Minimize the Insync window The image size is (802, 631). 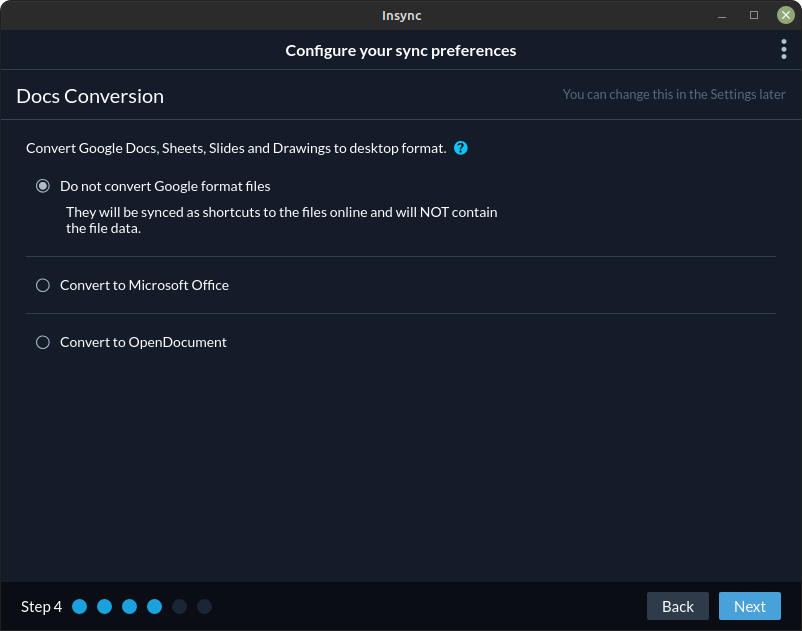coord(723,15)
